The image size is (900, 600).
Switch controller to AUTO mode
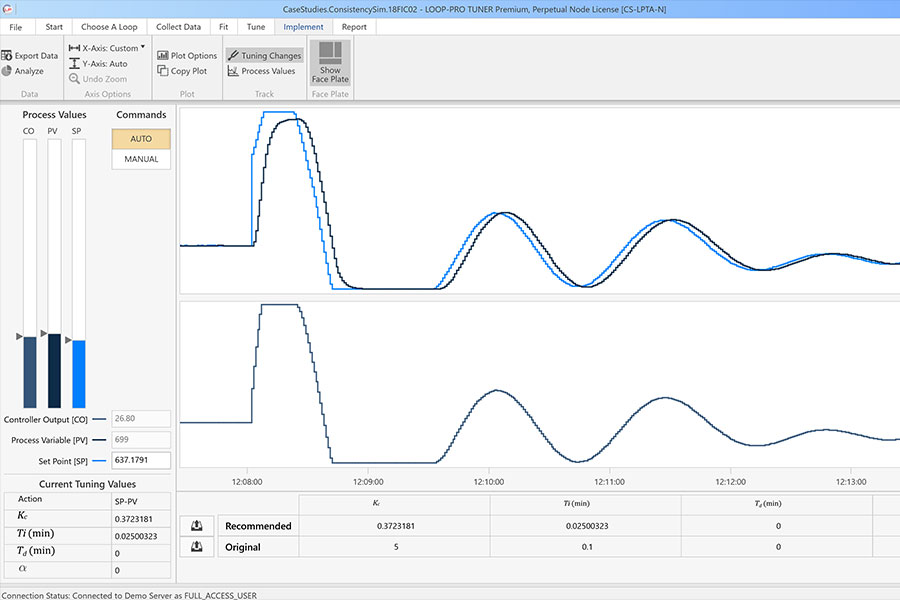point(141,139)
